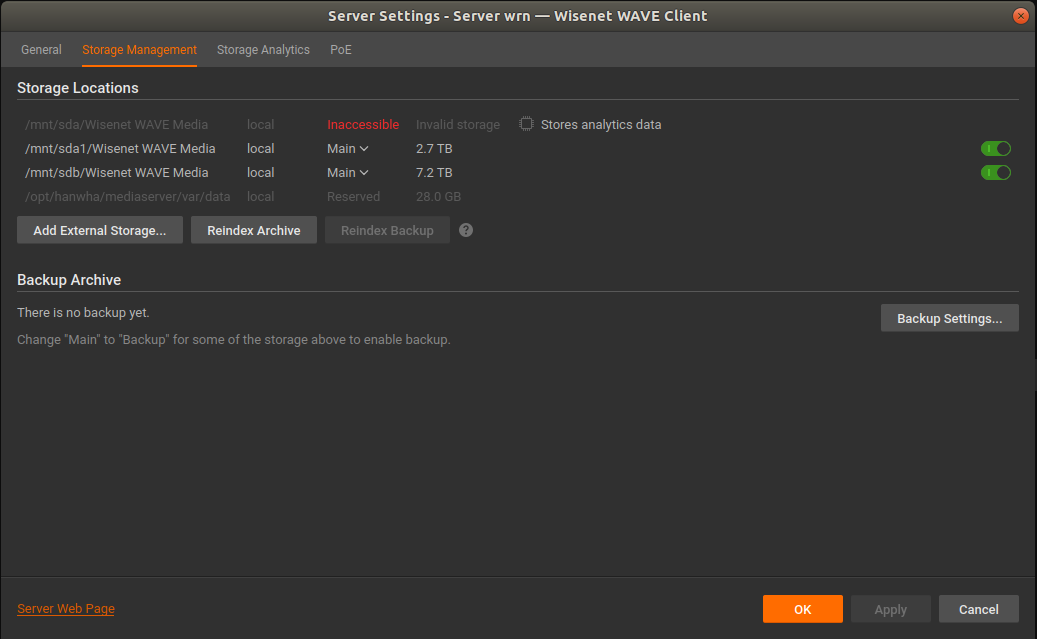1037x639 pixels.
Task: Click the 'There is no backup yet.' text
Action: pyautogui.click(x=83, y=312)
